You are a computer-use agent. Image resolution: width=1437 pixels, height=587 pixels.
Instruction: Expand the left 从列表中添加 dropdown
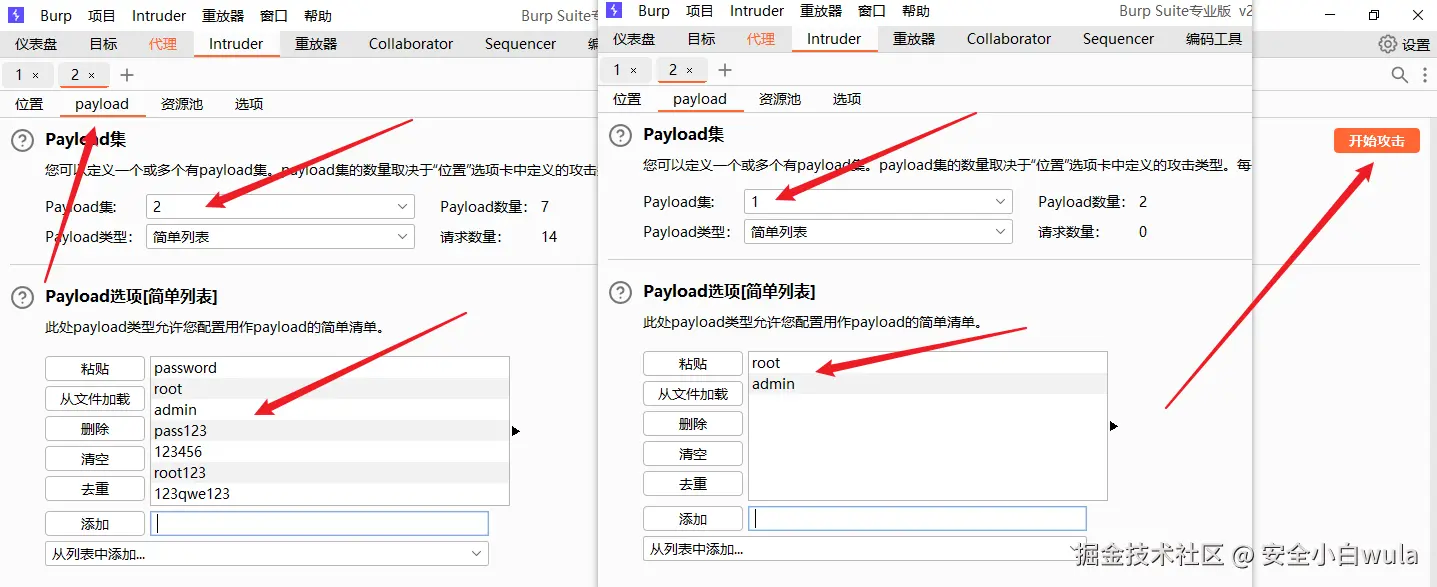(x=267, y=554)
